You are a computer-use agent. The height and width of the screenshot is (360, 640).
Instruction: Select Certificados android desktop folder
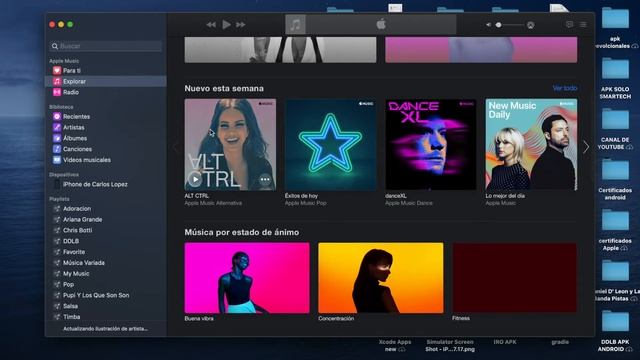pos(615,180)
